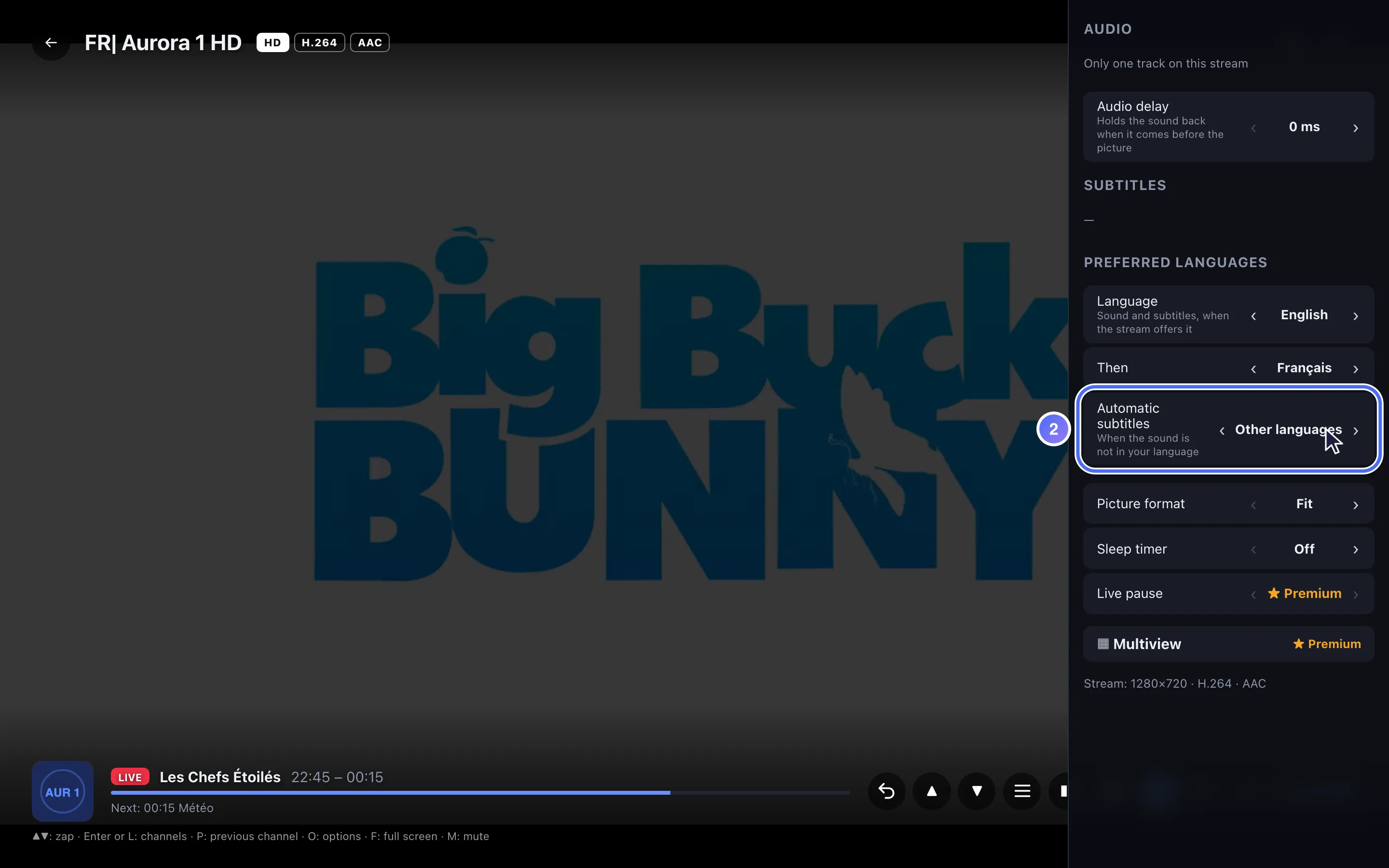Click the '22:45 – 00:15' programme time
The width and height of the screenshot is (1389, 868).
tap(337, 777)
